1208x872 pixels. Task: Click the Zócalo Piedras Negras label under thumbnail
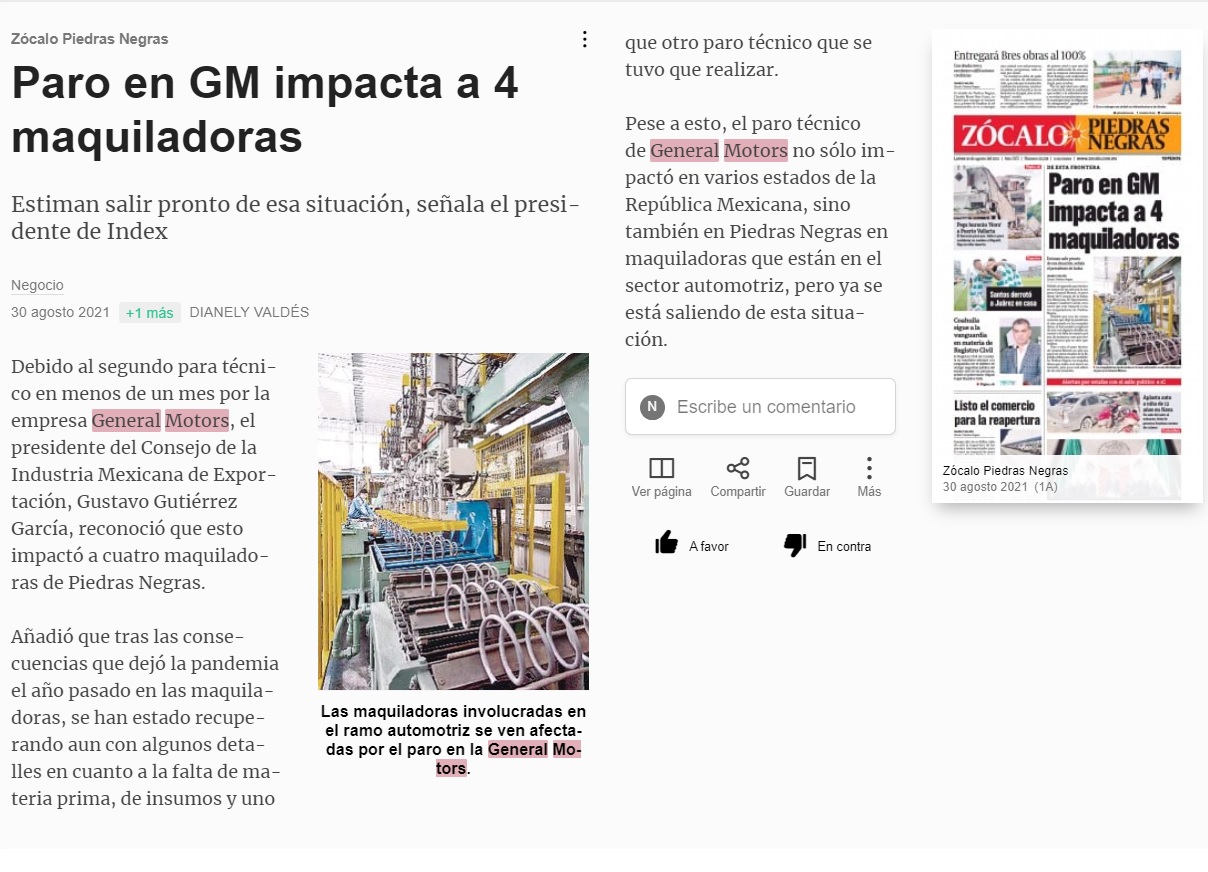[x=1005, y=471]
